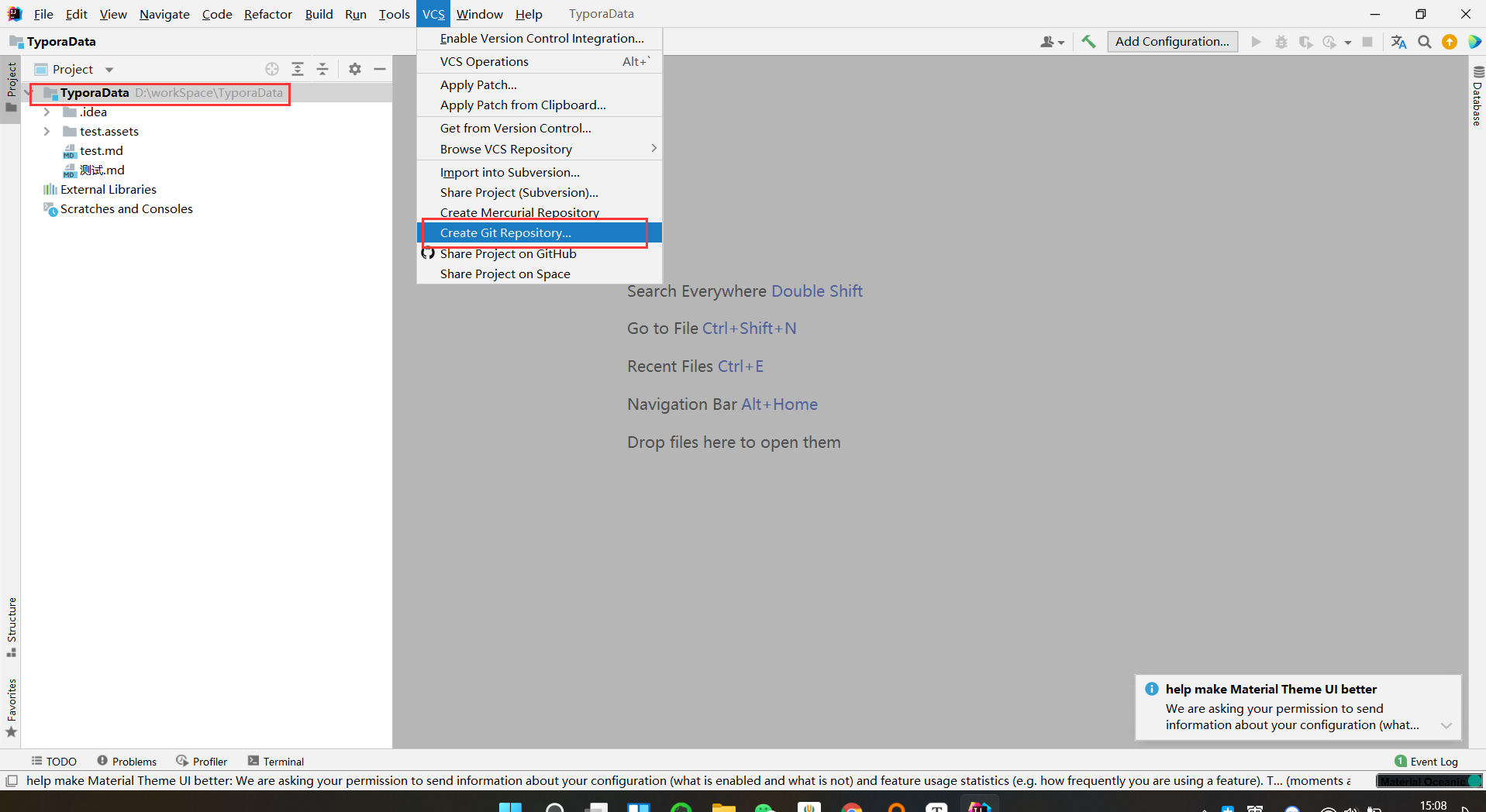Viewport: 1486px width, 812px height.
Task: Open the Structure side tab
Action: 11,627
